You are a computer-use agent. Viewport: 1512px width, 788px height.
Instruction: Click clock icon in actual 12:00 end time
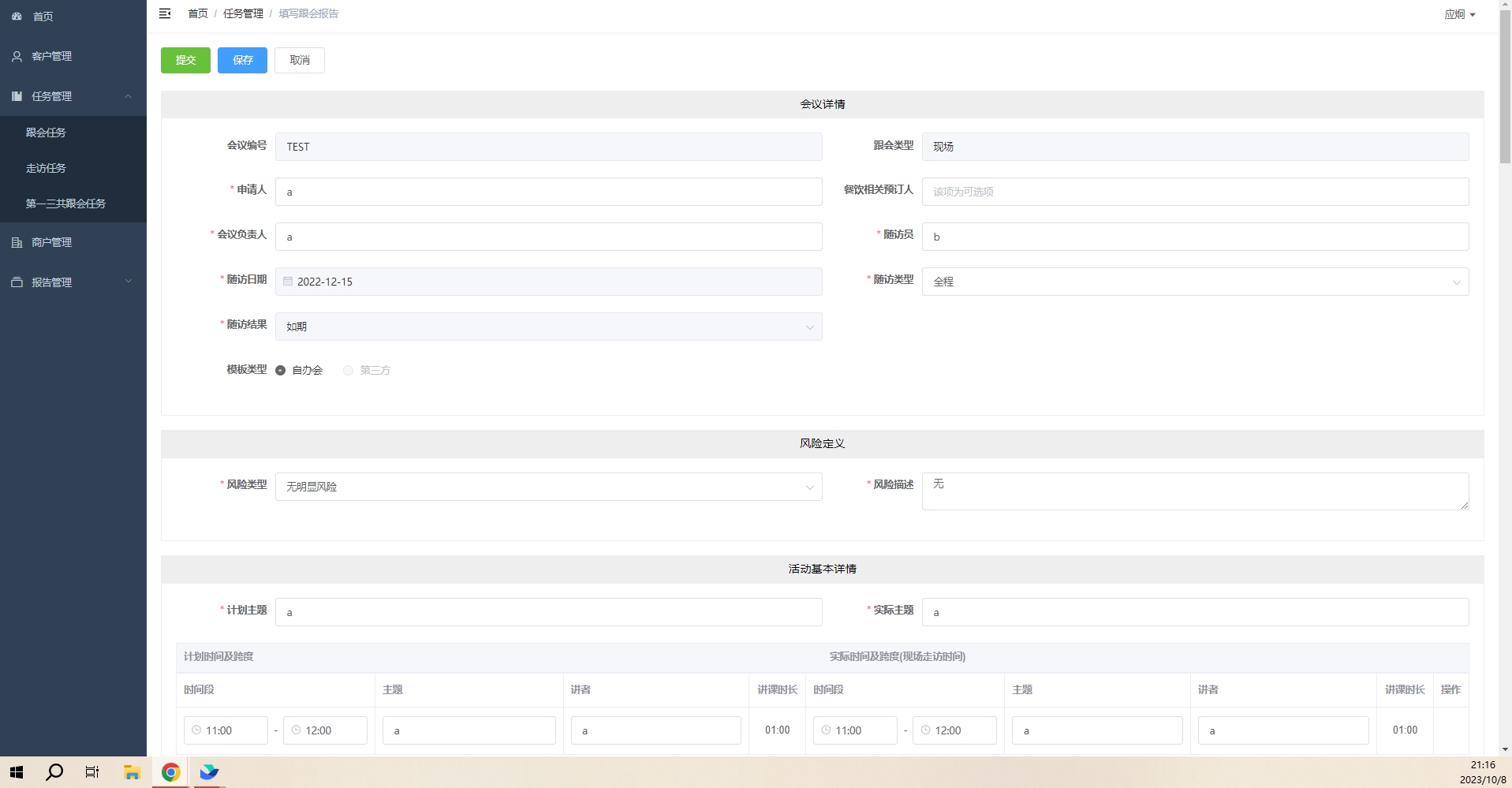click(925, 730)
